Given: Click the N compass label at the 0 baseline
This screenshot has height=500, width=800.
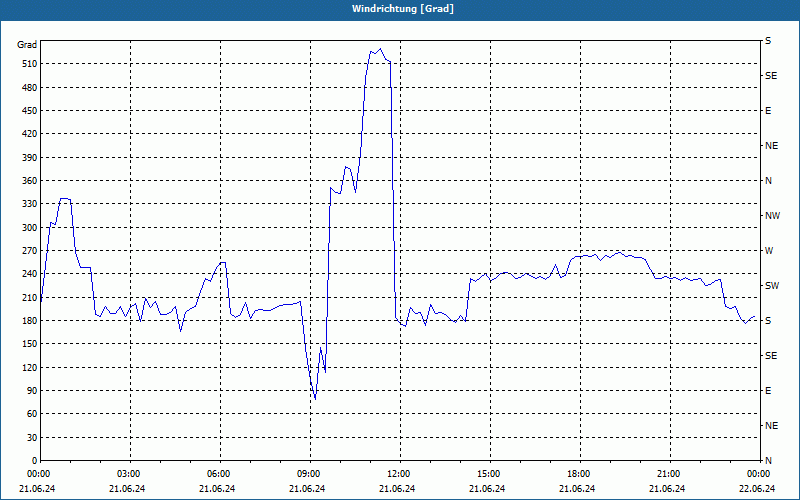Looking at the screenshot, I should [x=768, y=460].
